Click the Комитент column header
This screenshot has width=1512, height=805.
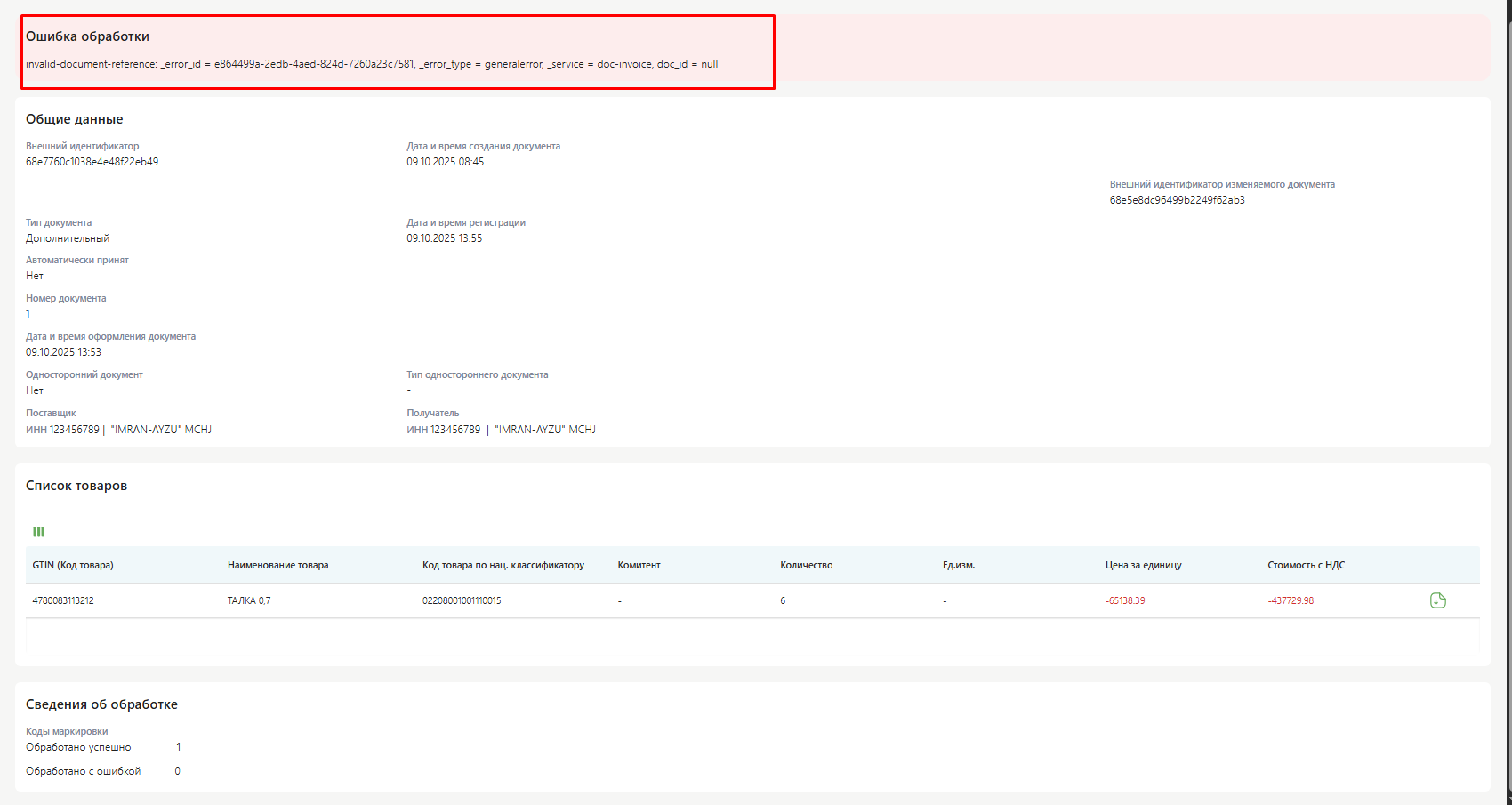click(639, 565)
